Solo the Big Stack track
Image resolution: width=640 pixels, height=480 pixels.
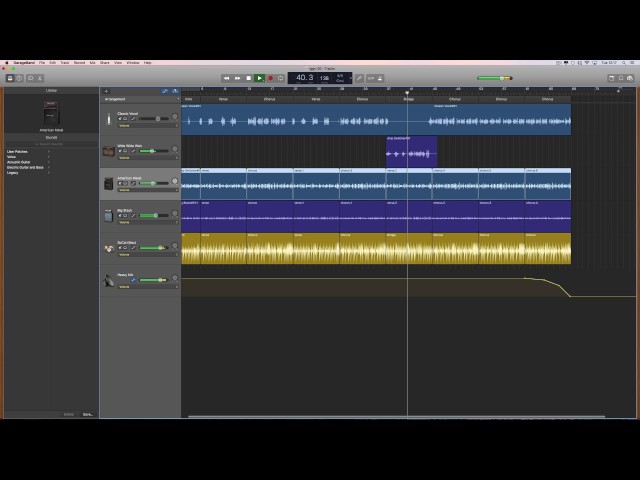pyautogui.click(x=125, y=216)
